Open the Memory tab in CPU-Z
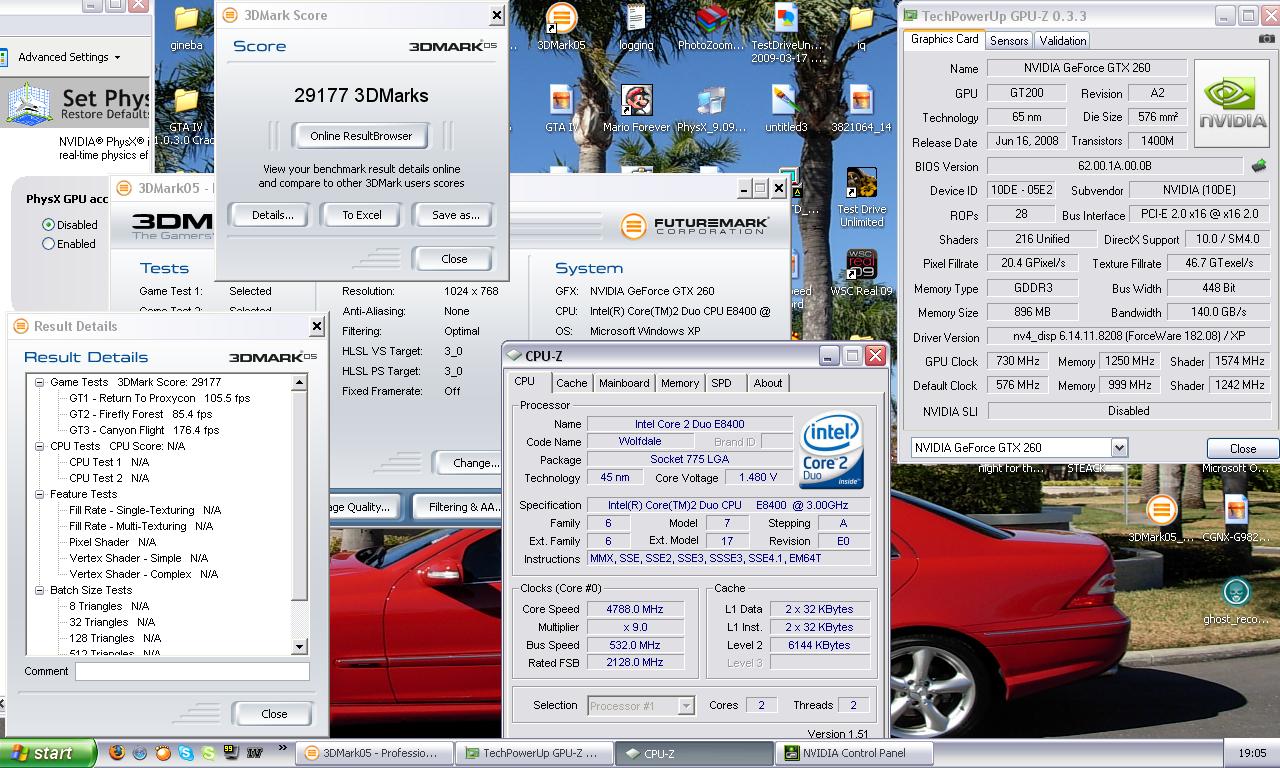 click(x=680, y=383)
